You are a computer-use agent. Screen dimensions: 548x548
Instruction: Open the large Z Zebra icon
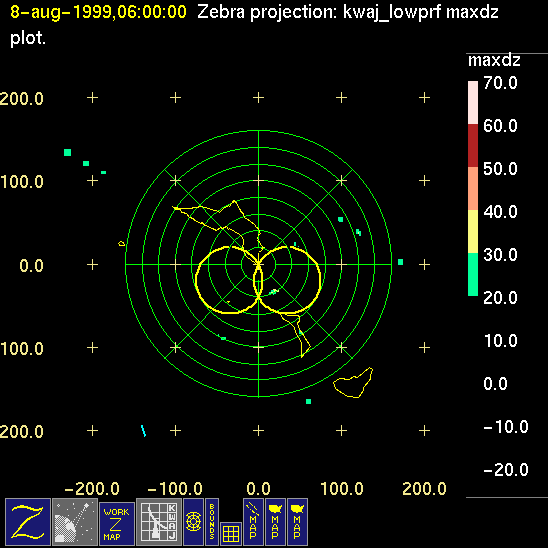pyautogui.click(x=28, y=522)
